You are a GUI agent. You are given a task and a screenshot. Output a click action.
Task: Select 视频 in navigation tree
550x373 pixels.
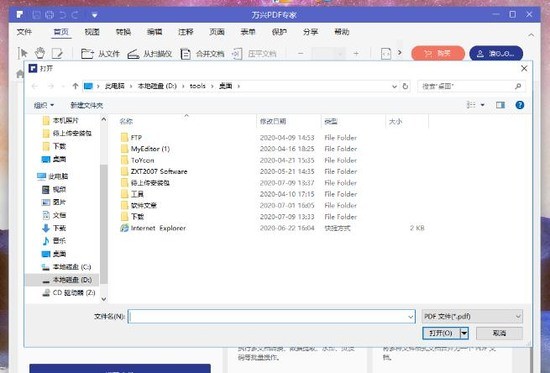[59, 189]
